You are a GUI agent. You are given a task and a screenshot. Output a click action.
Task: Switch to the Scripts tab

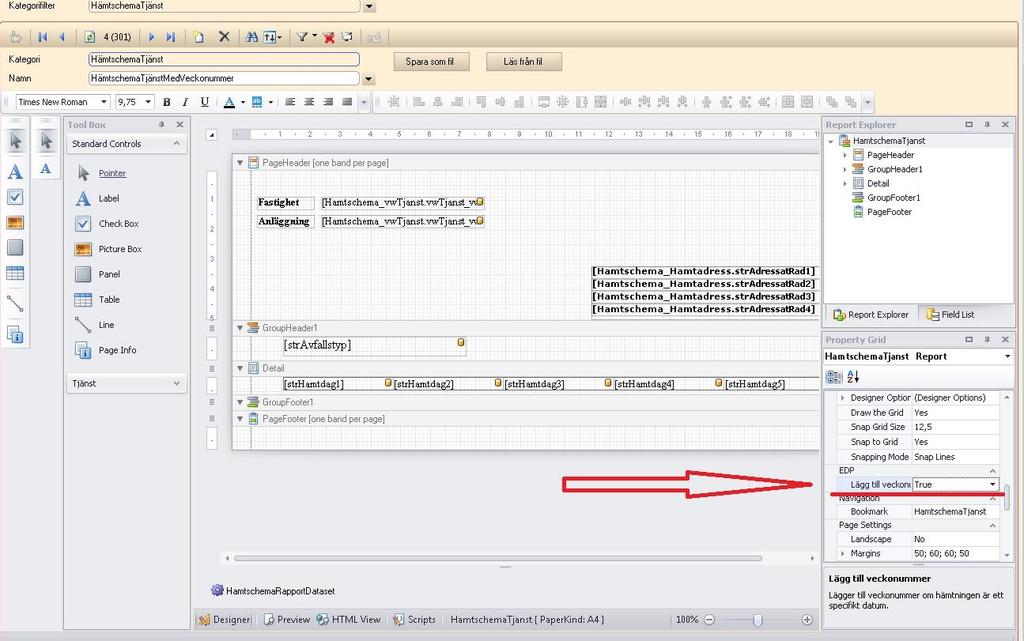point(414,619)
